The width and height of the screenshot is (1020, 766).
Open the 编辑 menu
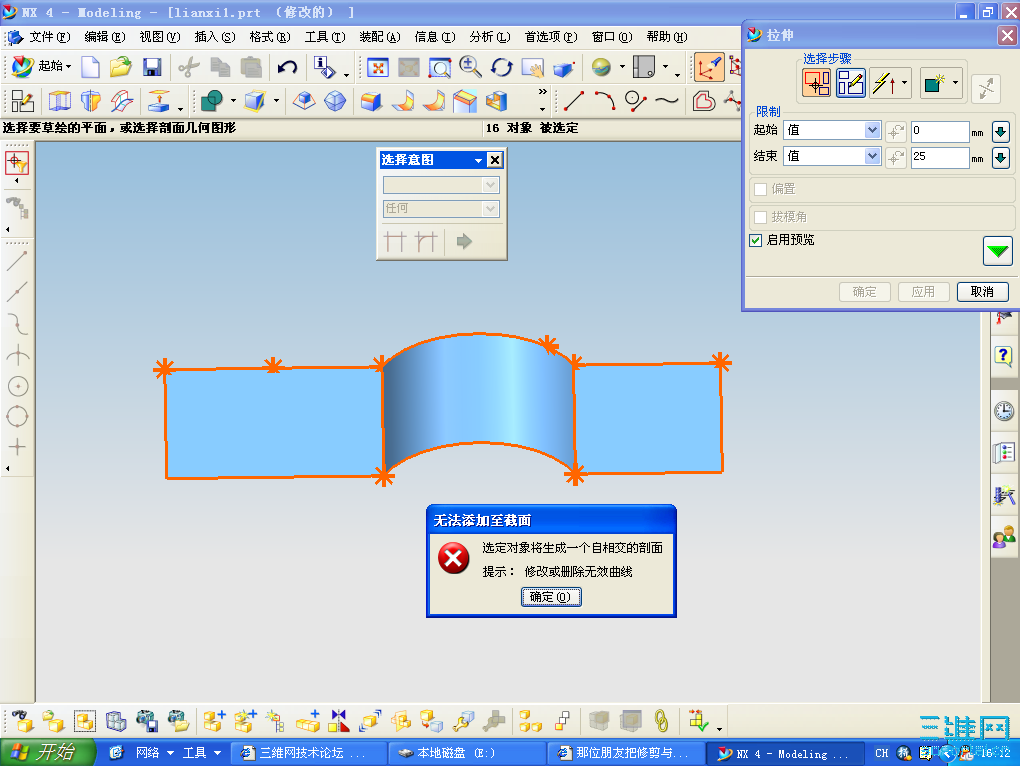[x=104, y=37]
